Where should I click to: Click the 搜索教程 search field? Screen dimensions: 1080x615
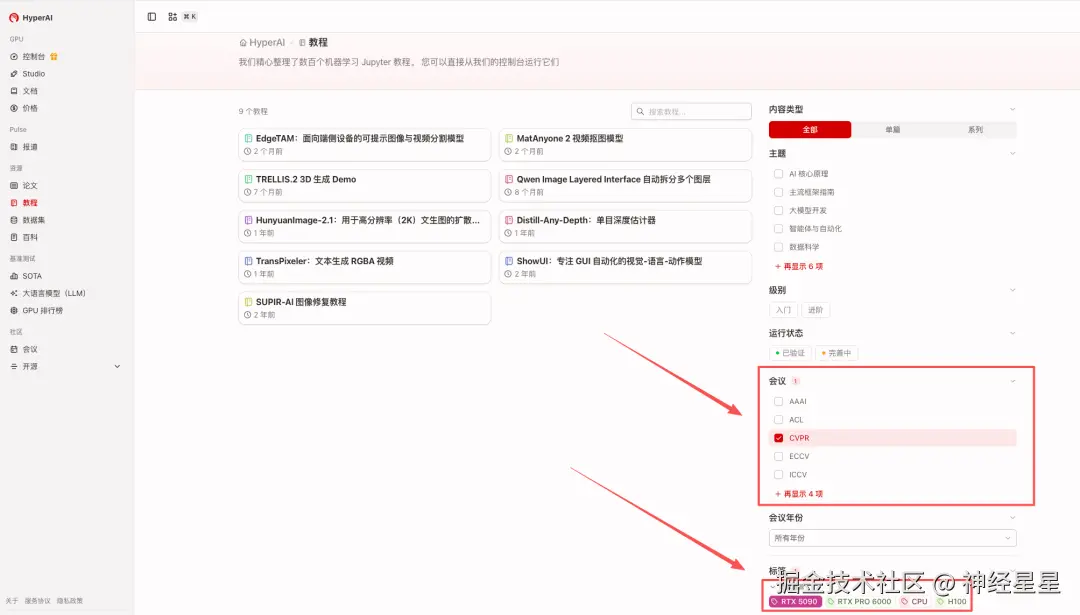(x=692, y=112)
